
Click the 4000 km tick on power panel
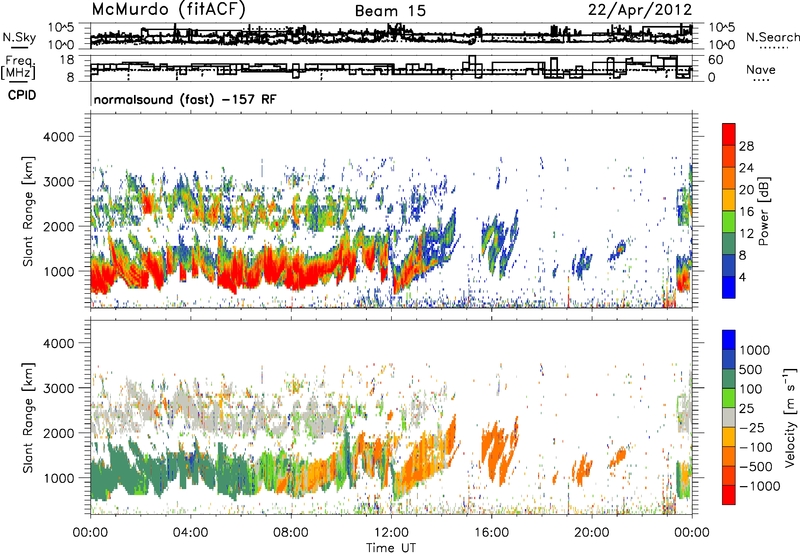pyautogui.click(x=58, y=137)
